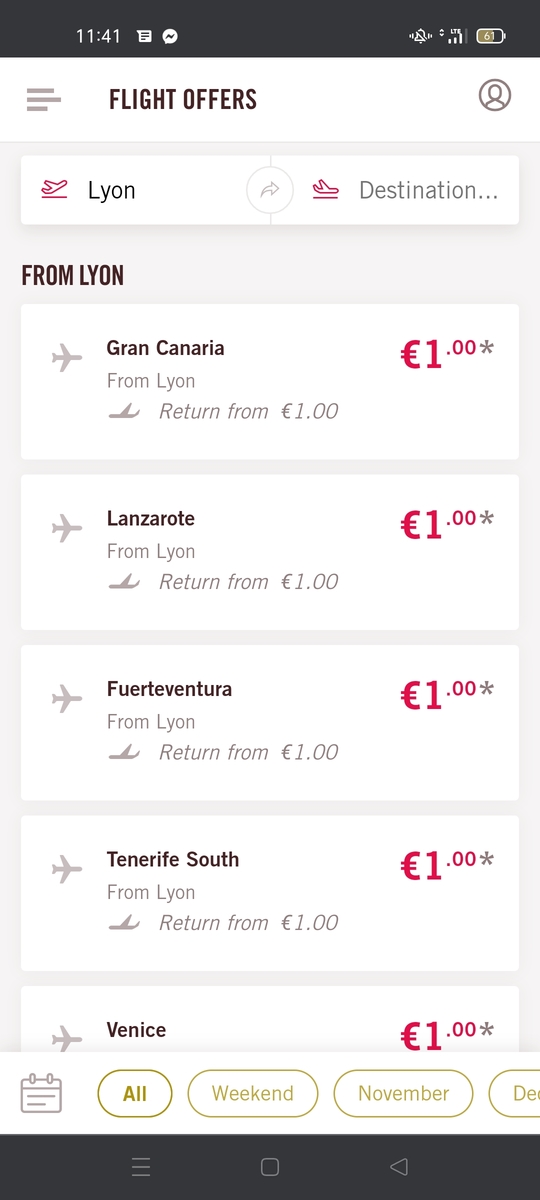Viewport: 540px width, 1200px height.
Task: Open the hamburger navigation menu
Action: [x=44, y=99]
